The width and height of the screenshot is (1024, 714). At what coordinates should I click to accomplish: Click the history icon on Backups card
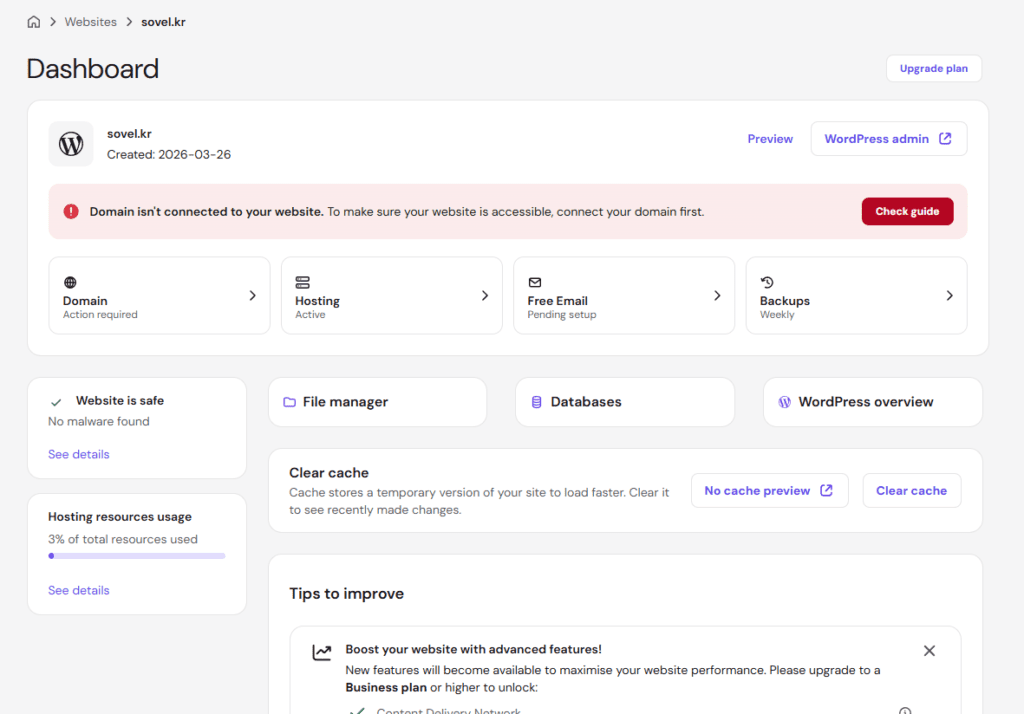coord(767,282)
